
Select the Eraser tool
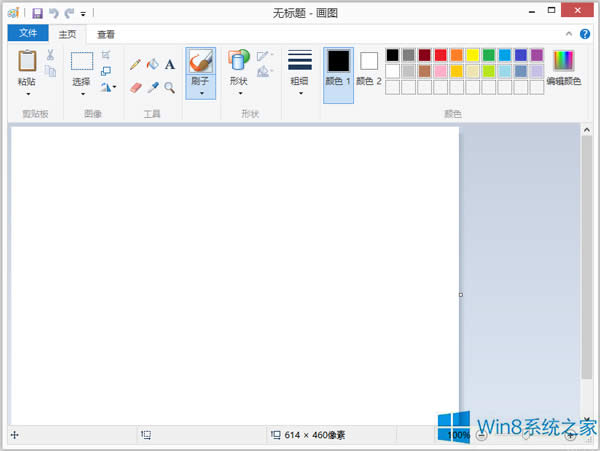[135, 88]
